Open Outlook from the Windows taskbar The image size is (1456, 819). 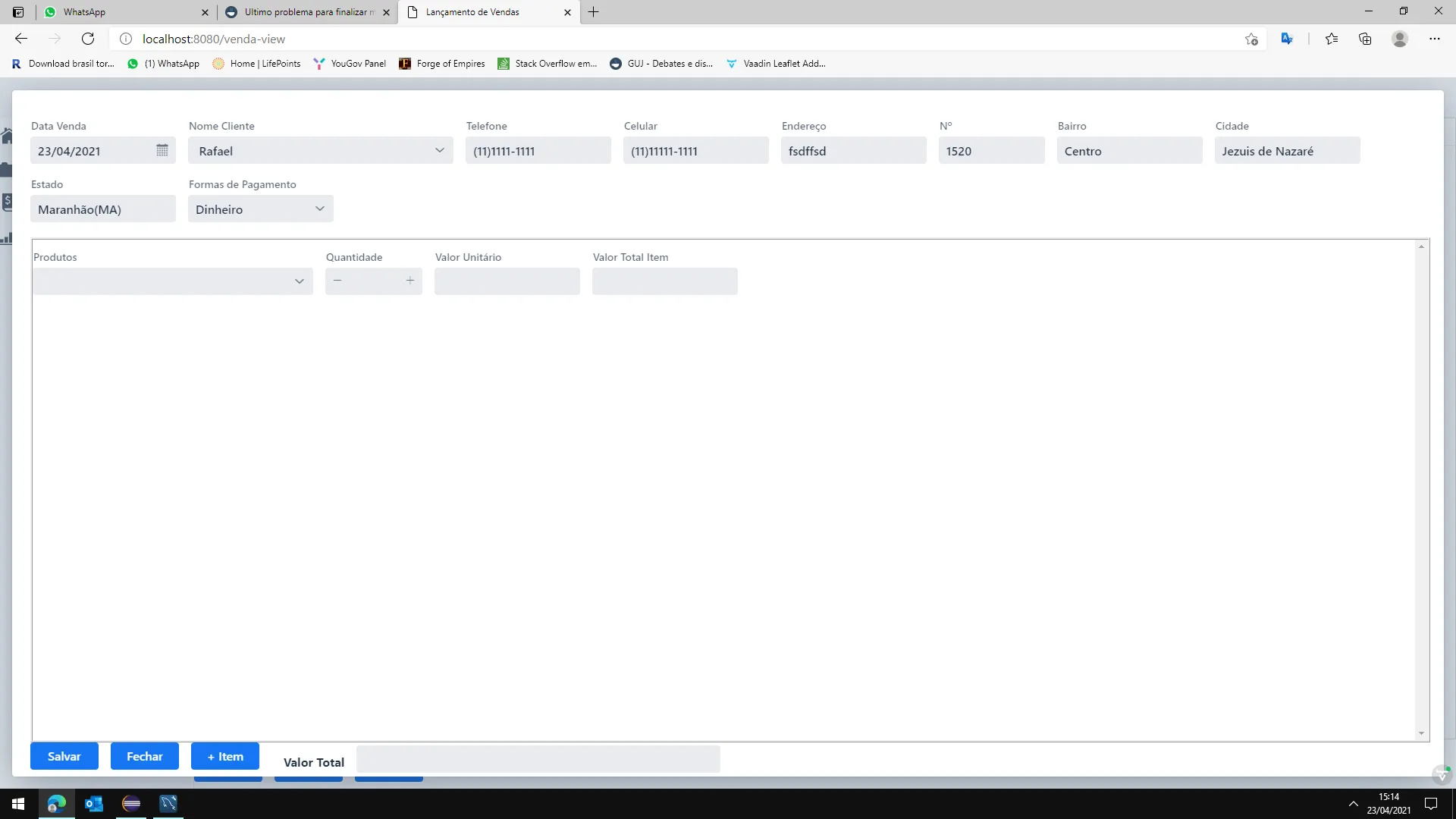point(94,804)
